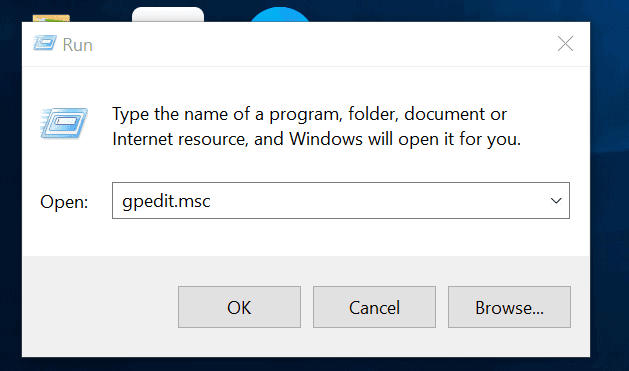
Task: Click the large Run program icon beside description
Action: click(64, 123)
